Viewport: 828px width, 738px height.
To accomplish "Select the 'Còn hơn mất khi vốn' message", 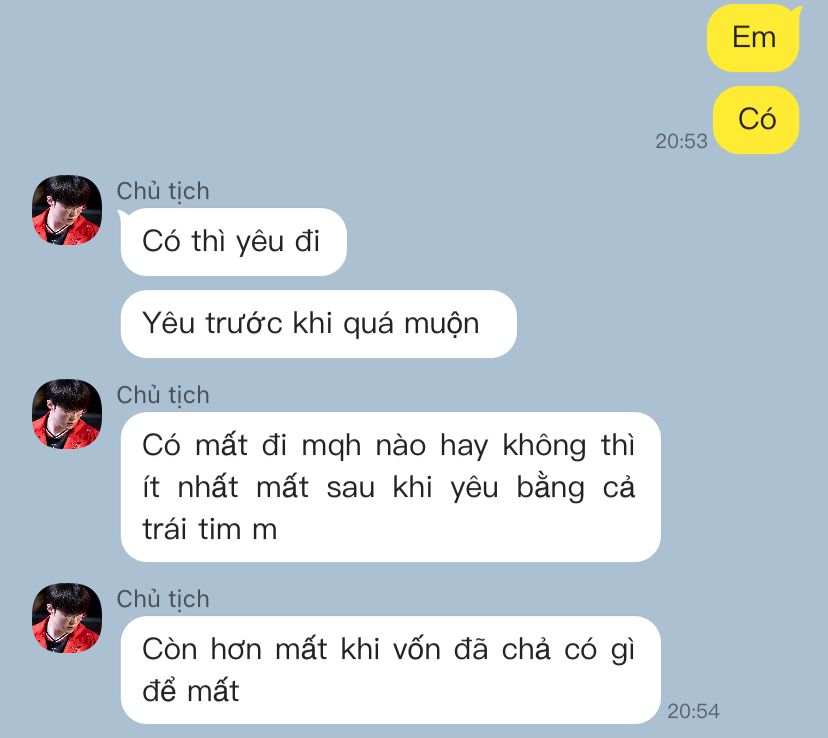I will tap(391, 670).
